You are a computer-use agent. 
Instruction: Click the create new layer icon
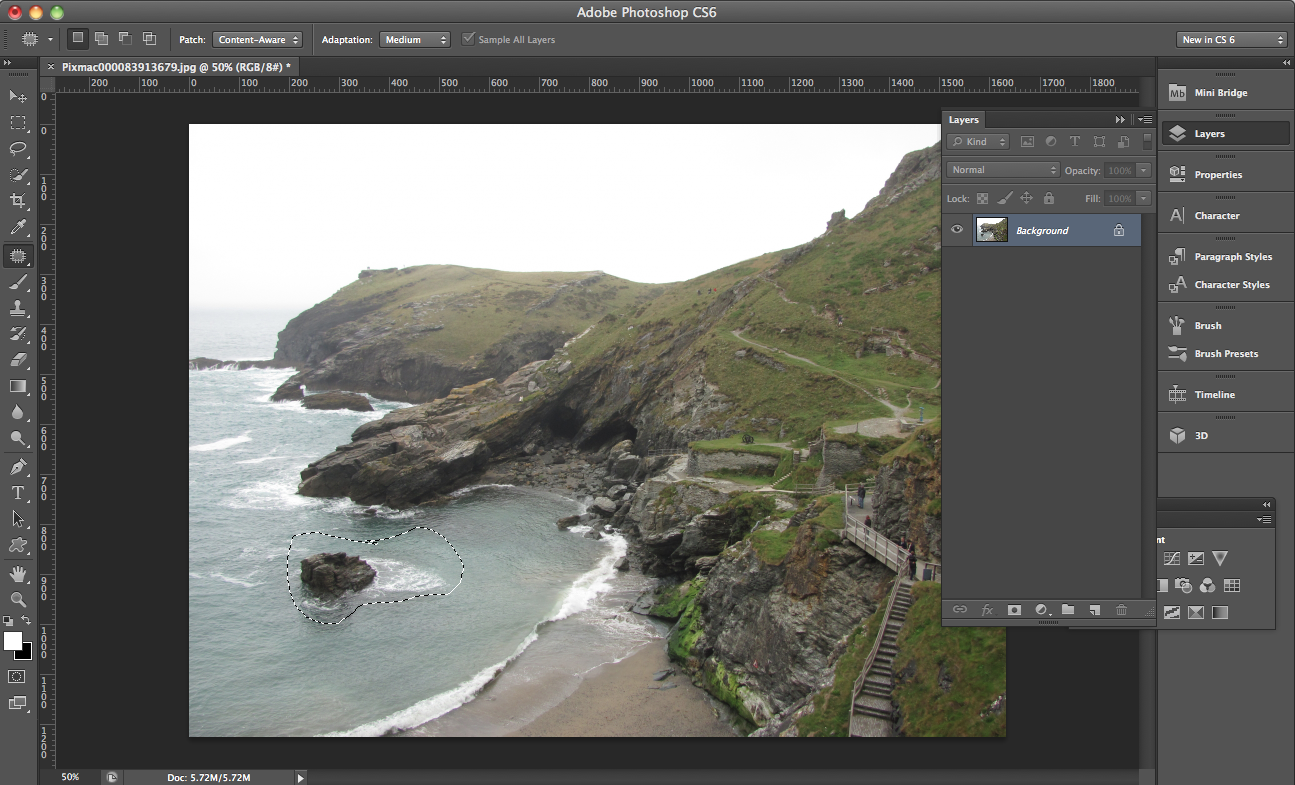pos(1094,609)
